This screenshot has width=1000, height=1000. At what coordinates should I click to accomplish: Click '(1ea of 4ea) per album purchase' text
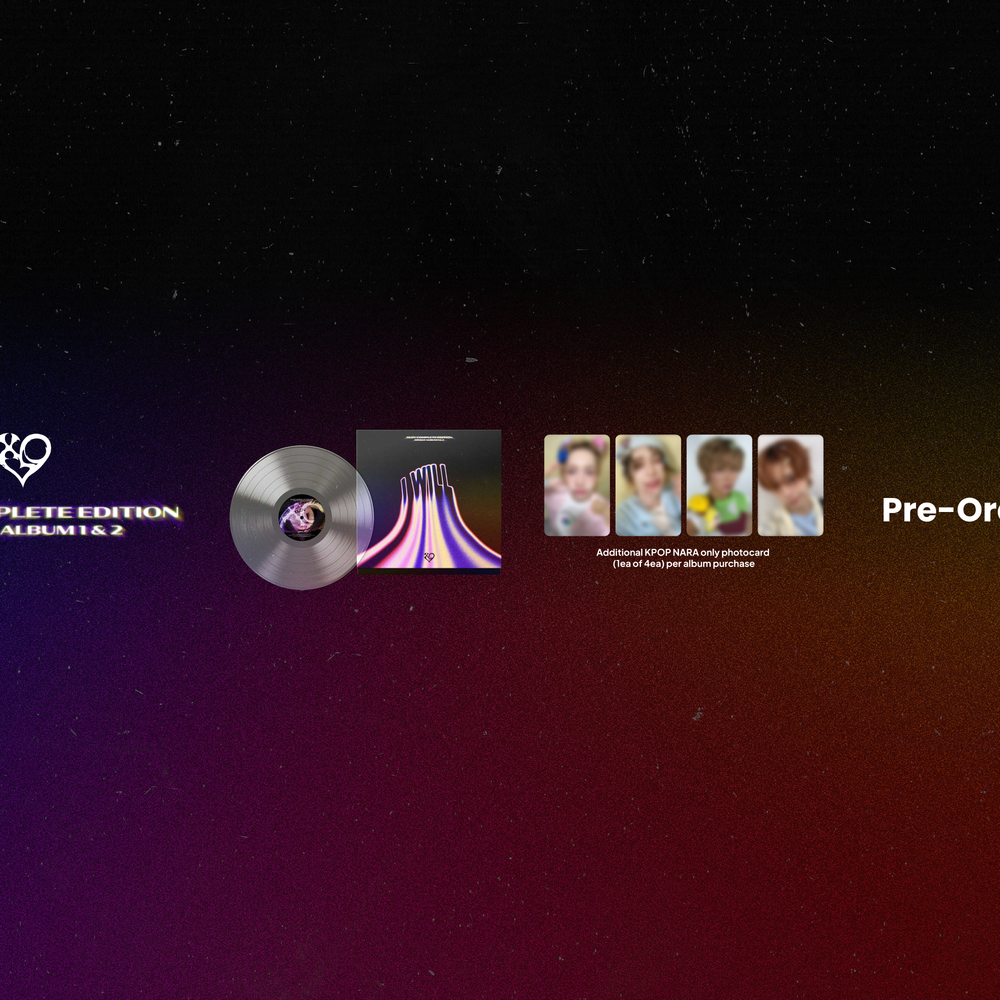pyautogui.click(x=684, y=564)
